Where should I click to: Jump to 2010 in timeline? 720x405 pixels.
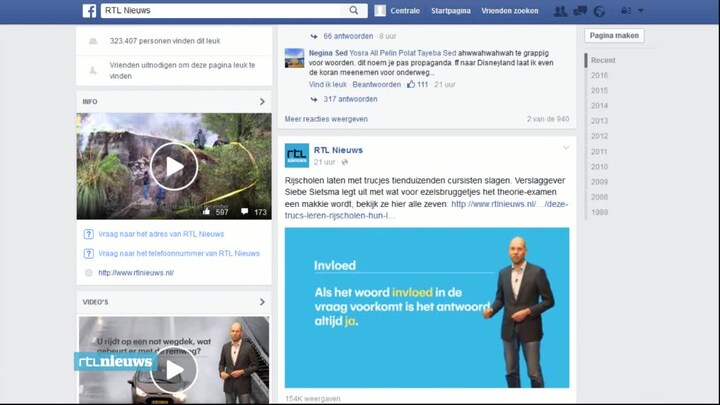tap(599, 167)
